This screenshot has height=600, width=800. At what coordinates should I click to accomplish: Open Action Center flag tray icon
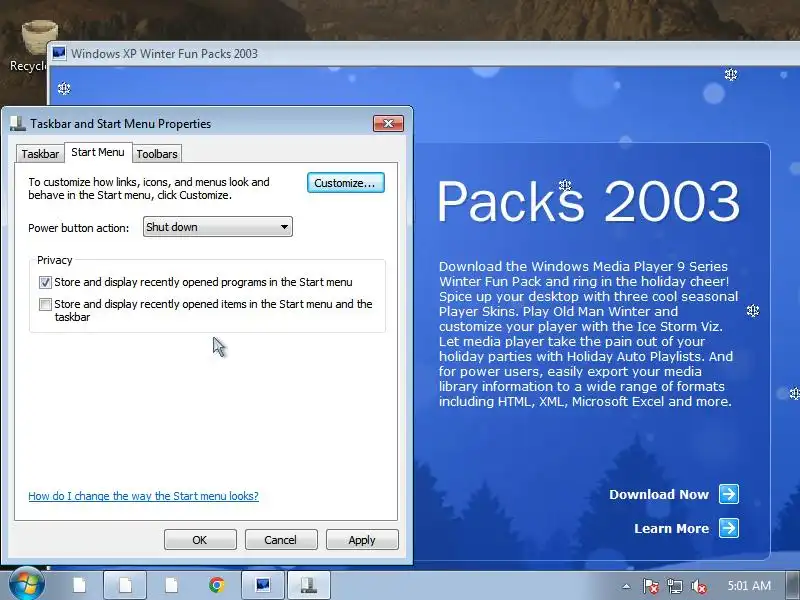click(x=650, y=586)
